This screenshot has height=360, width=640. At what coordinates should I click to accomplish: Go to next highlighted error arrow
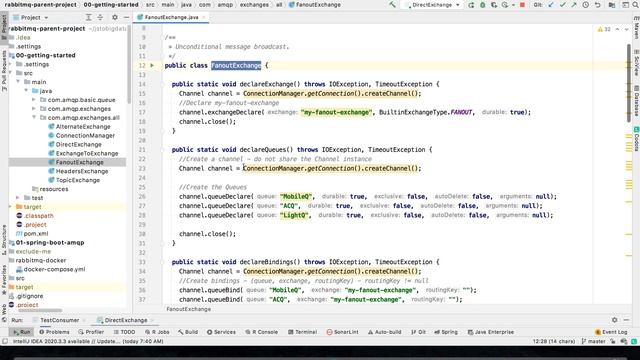(627, 29)
